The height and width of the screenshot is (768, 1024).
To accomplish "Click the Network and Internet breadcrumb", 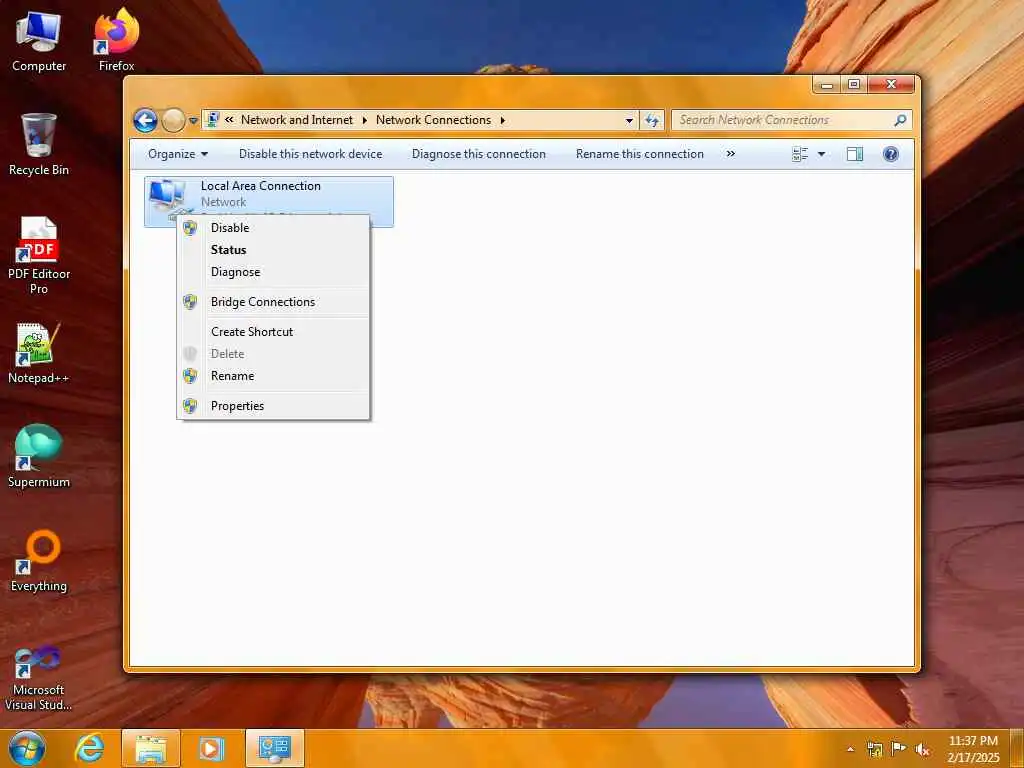I will click(x=296, y=120).
